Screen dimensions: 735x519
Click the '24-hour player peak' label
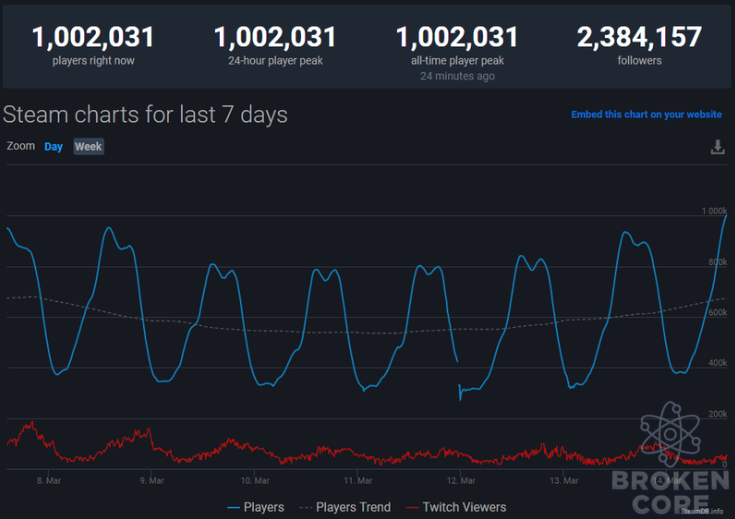click(276, 61)
